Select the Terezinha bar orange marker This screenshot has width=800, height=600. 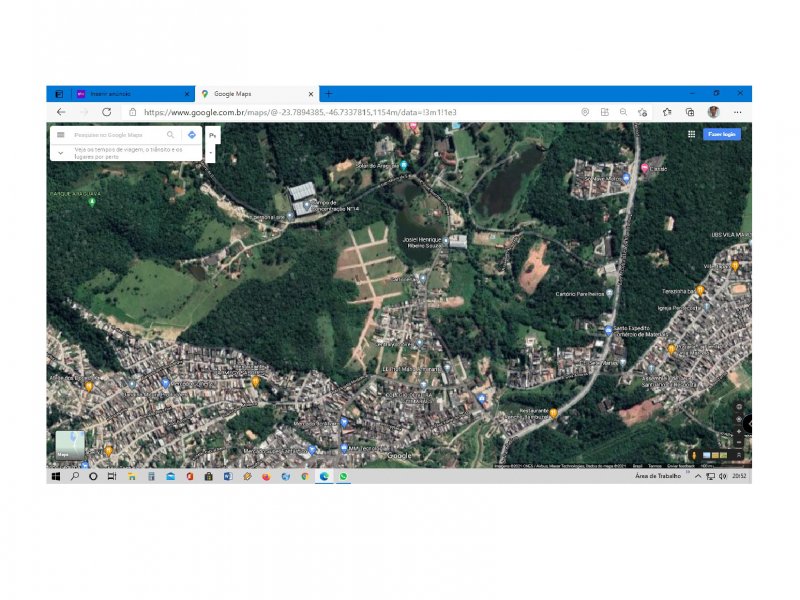click(701, 290)
